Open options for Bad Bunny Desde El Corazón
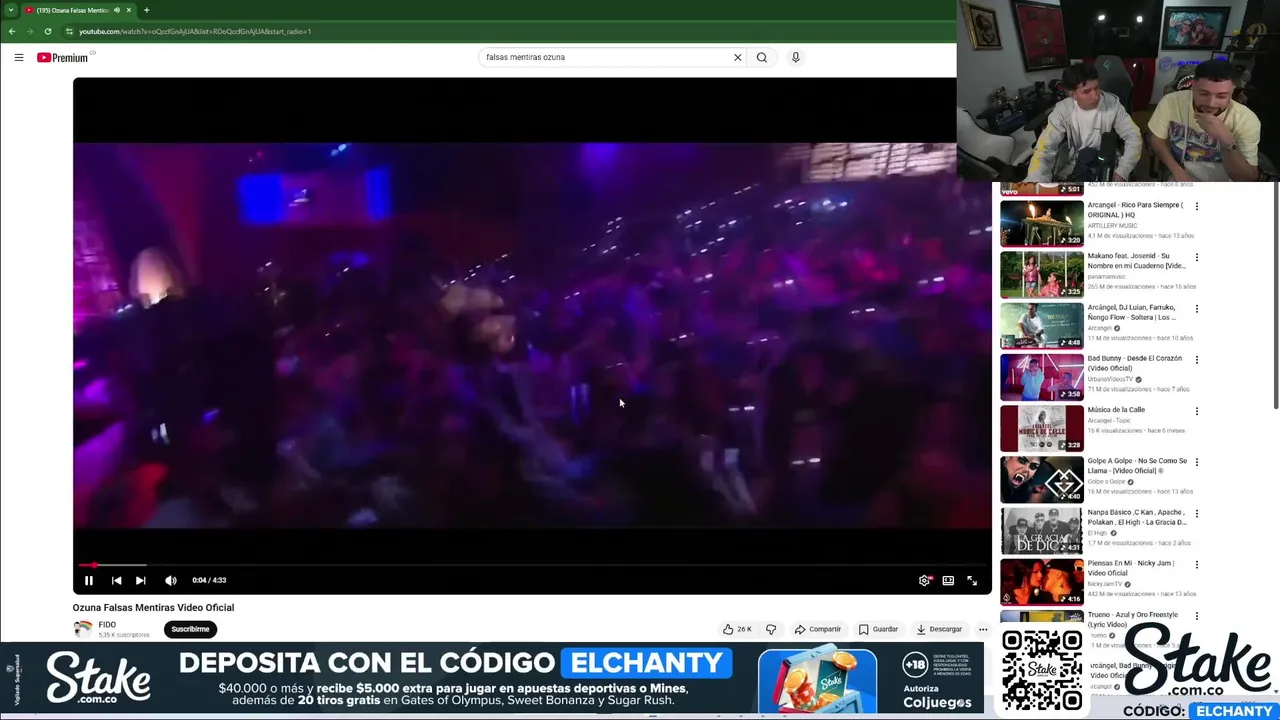Viewport: 1280px width, 720px height. coord(1196,359)
